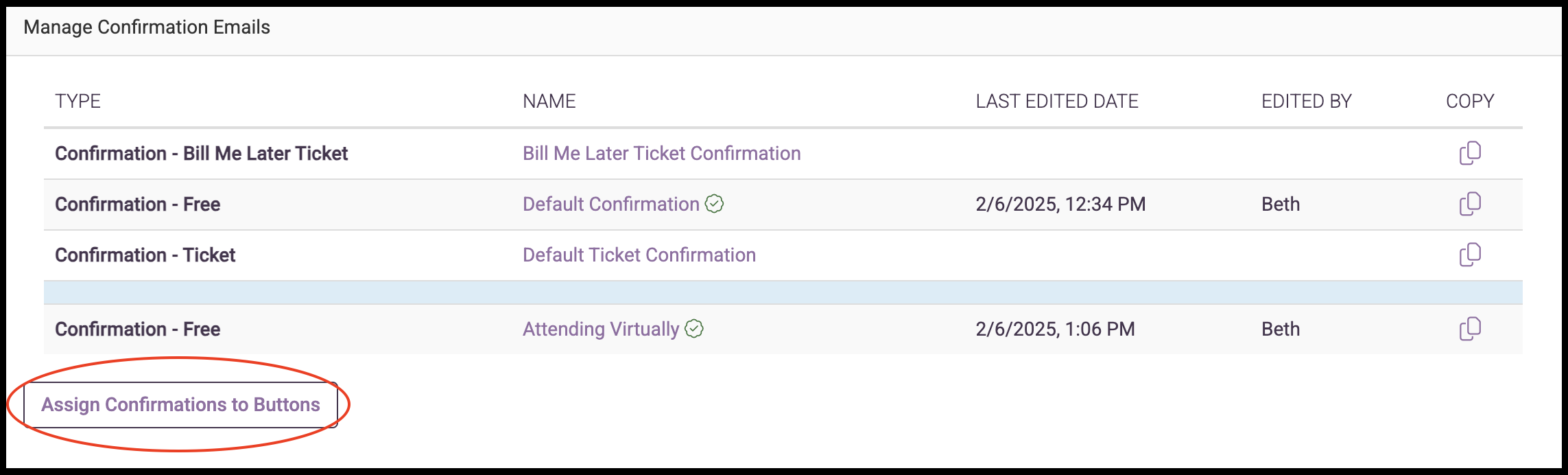Select the Confirmation - Bill Me Later Ticket type cell

201,153
